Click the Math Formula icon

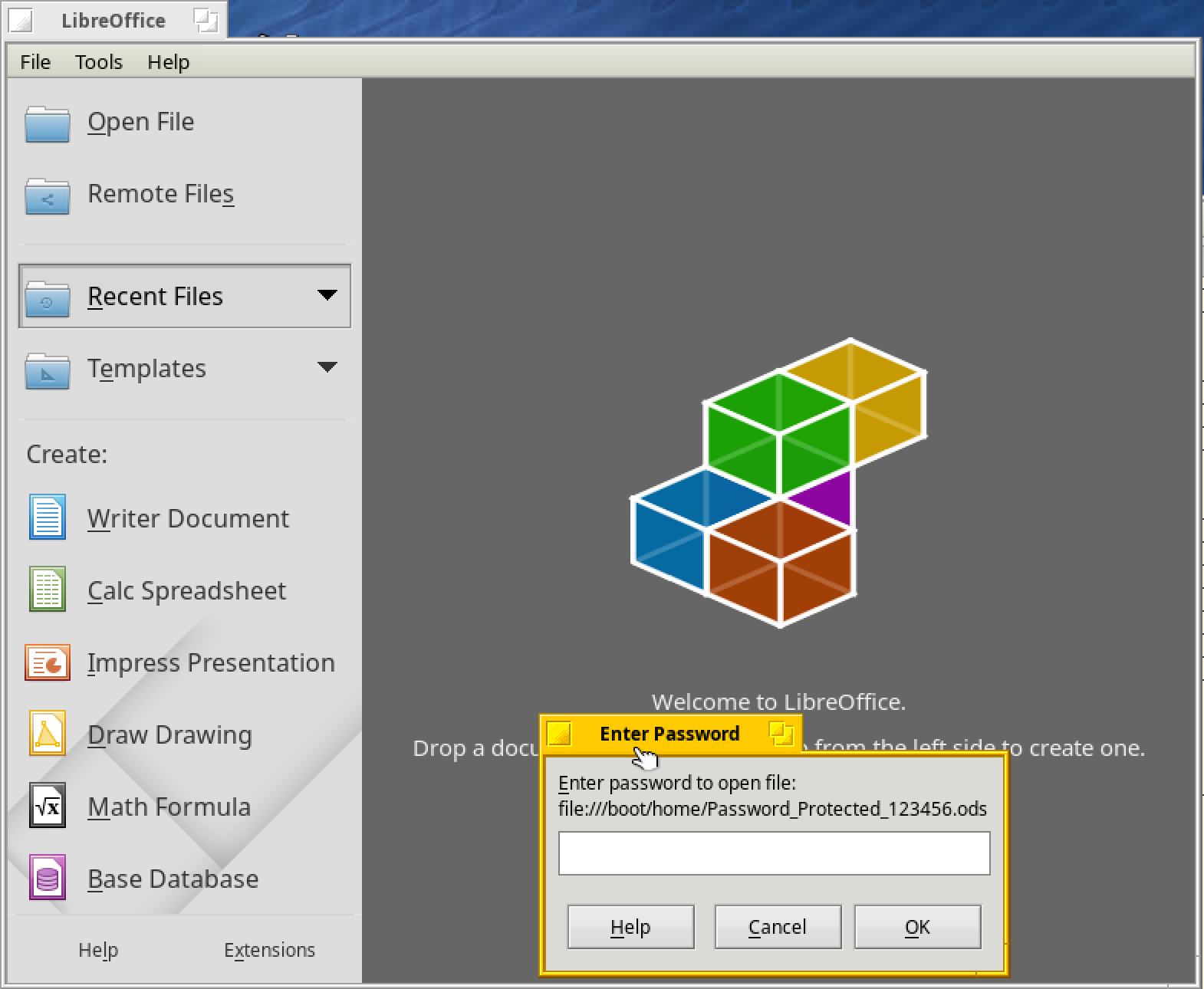click(x=48, y=806)
